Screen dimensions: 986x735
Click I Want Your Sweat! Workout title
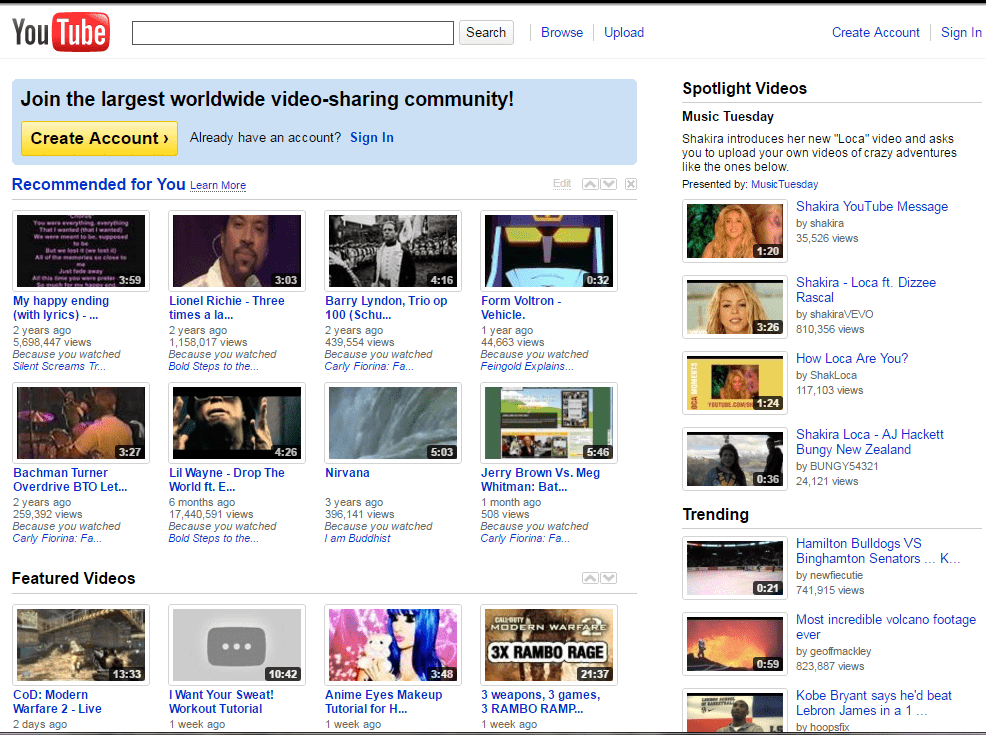pyautogui.click(x=221, y=702)
